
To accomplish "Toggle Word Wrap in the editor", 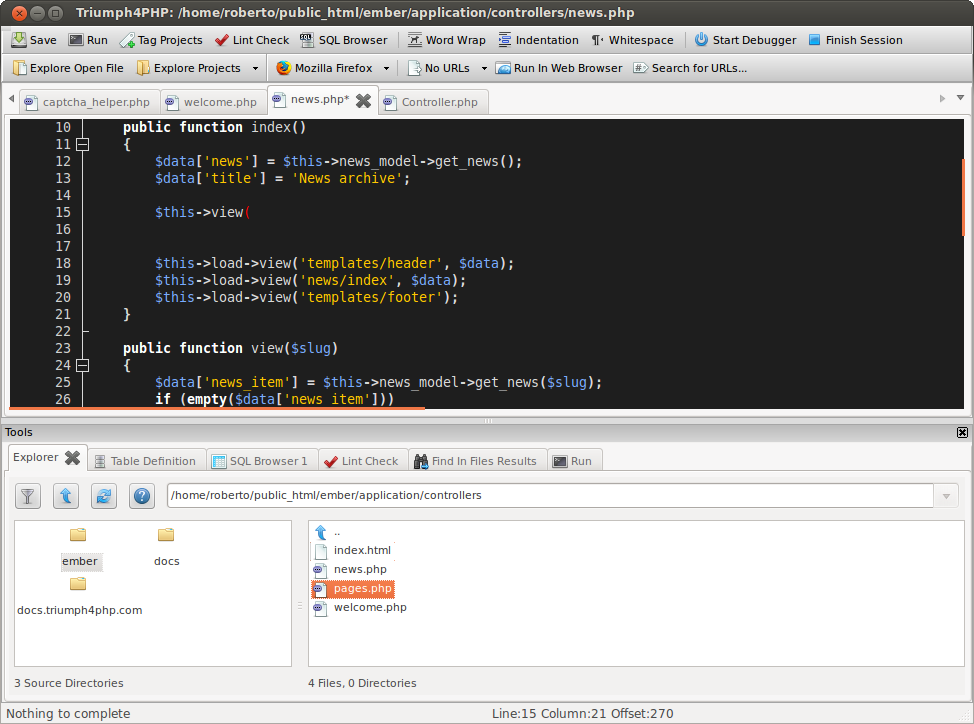I will coord(446,40).
